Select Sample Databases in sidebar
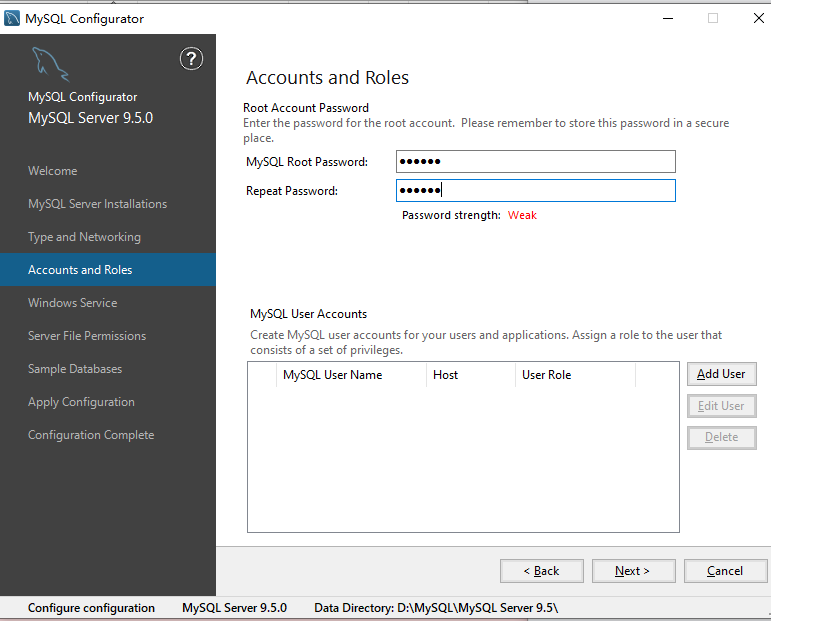The width and height of the screenshot is (826, 621). 75,369
